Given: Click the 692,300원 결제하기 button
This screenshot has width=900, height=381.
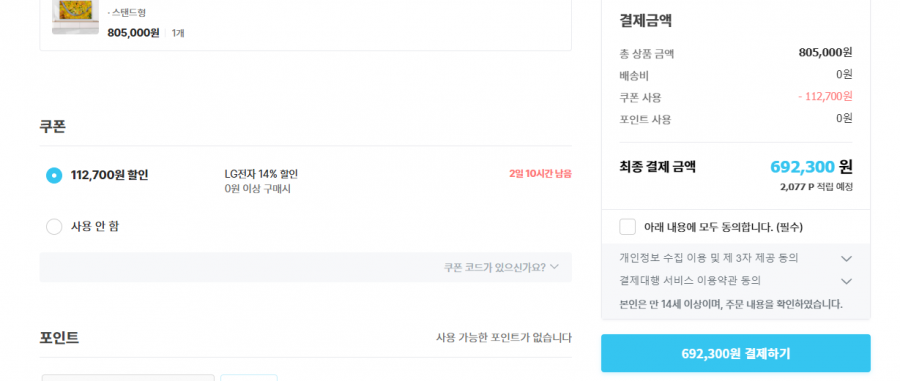Looking at the screenshot, I should click(735, 353).
